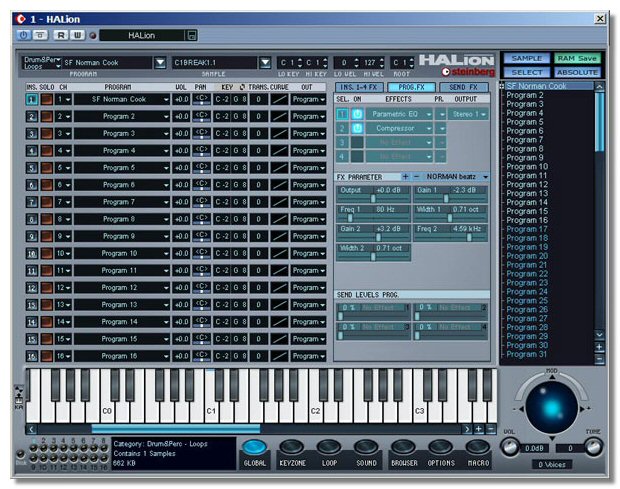Click velocity curve icon for Program 6

pyautogui.click(x=279, y=185)
